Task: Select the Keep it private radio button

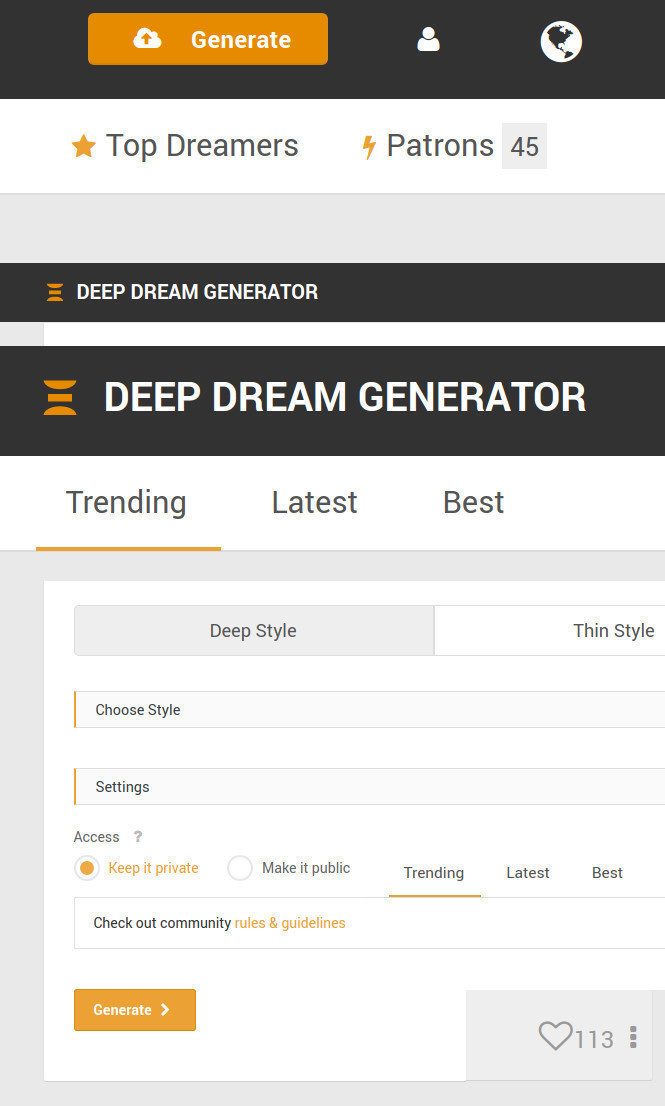Action: click(87, 868)
